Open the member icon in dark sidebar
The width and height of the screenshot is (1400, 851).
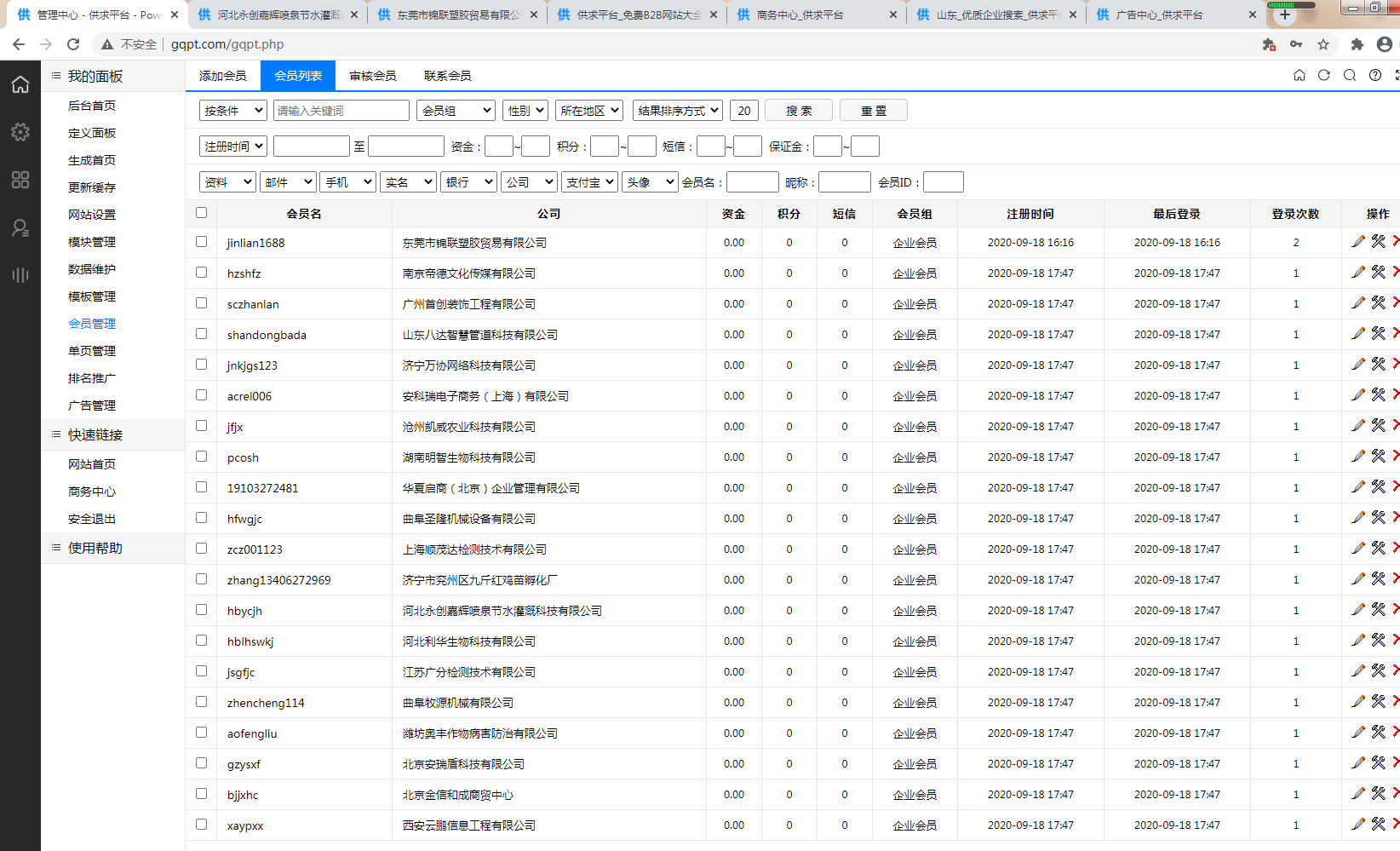click(20, 227)
